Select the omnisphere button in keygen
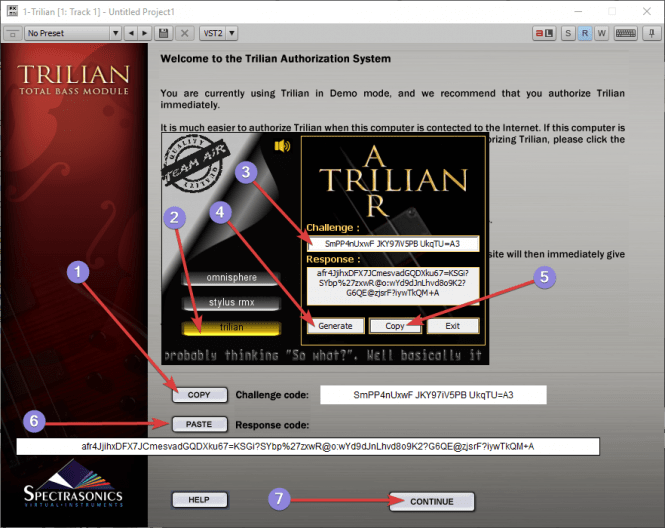 (x=232, y=277)
